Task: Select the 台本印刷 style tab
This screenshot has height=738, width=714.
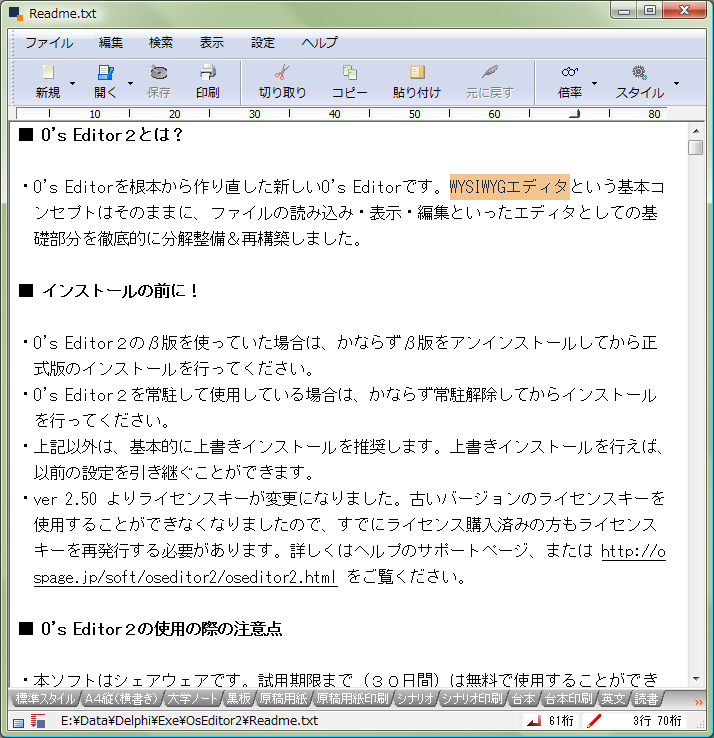Action: click(x=568, y=699)
